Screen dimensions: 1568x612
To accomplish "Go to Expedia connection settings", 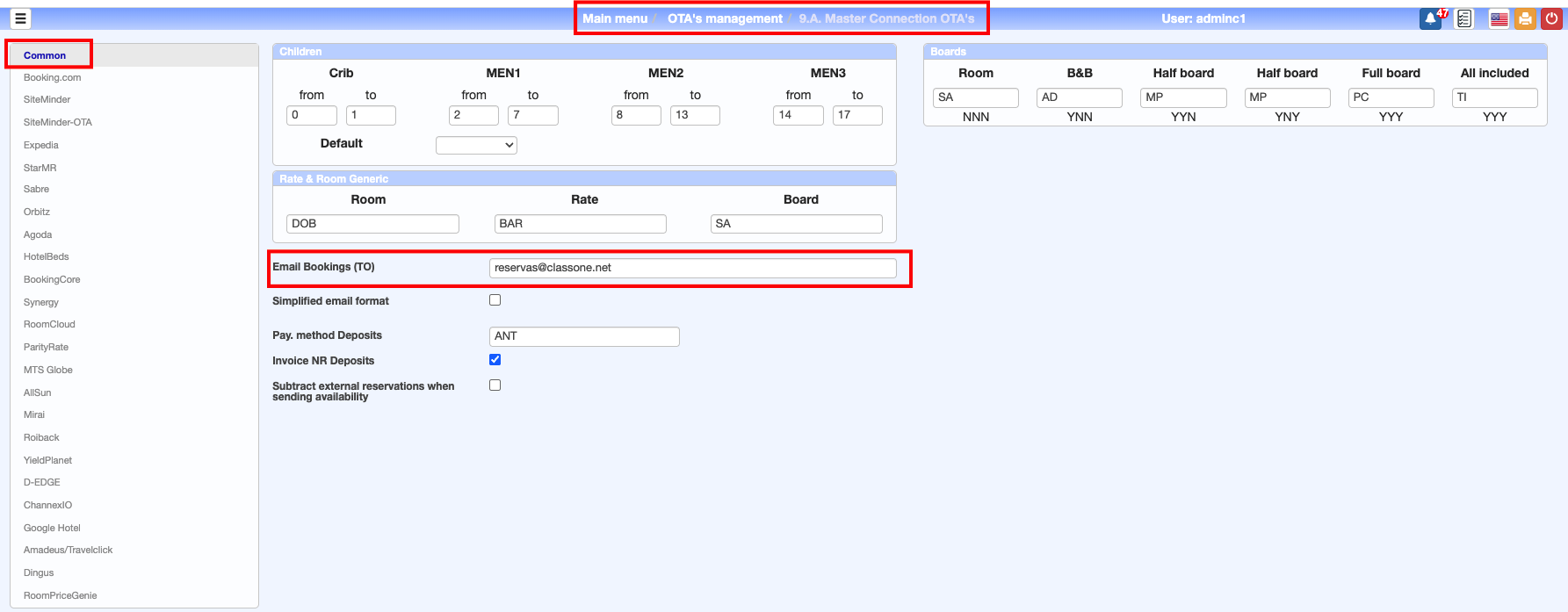I will point(41,145).
